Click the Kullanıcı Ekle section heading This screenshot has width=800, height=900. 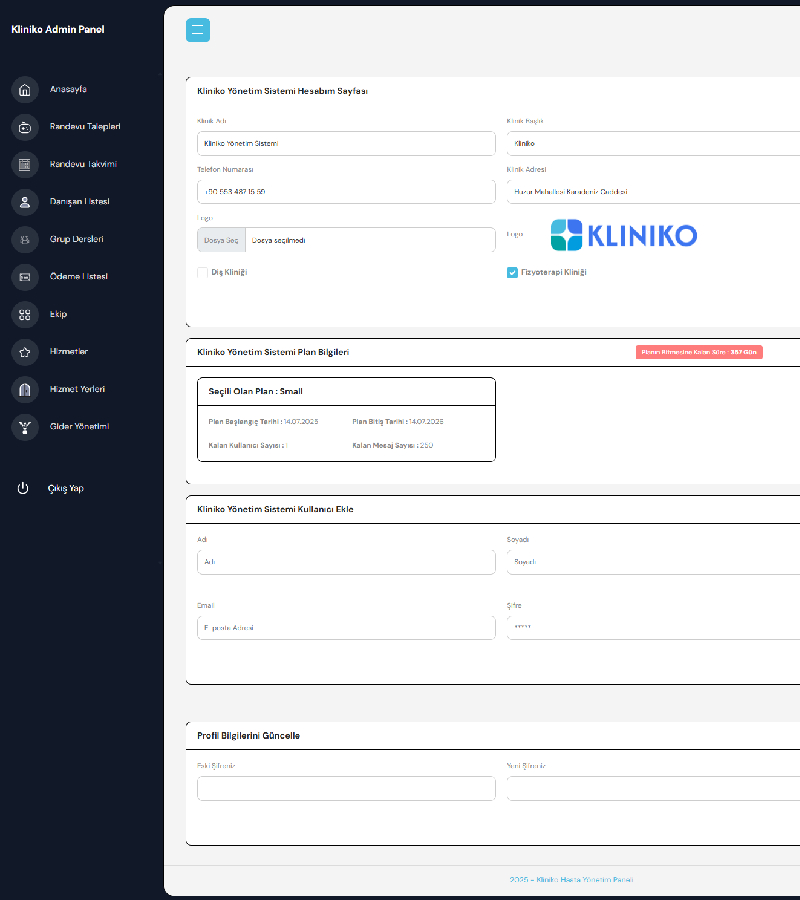coord(275,510)
